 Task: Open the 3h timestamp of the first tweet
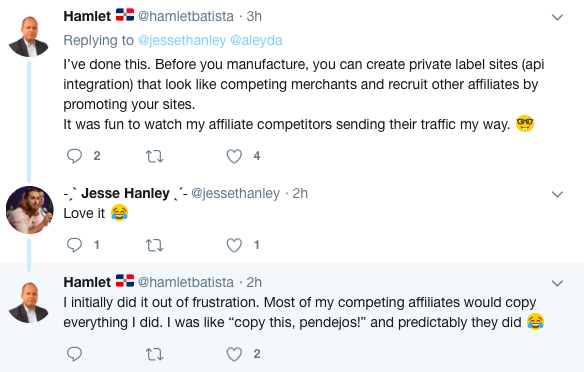pos(254,16)
